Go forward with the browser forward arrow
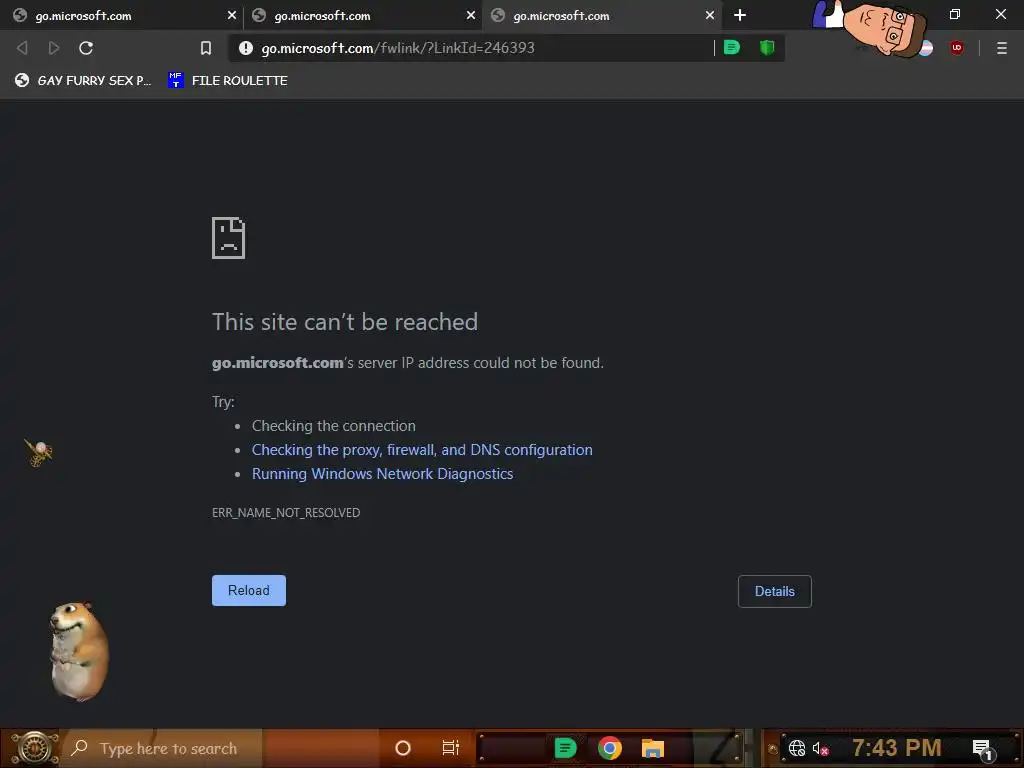This screenshot has width=1024, height=768. click(54, 48)
